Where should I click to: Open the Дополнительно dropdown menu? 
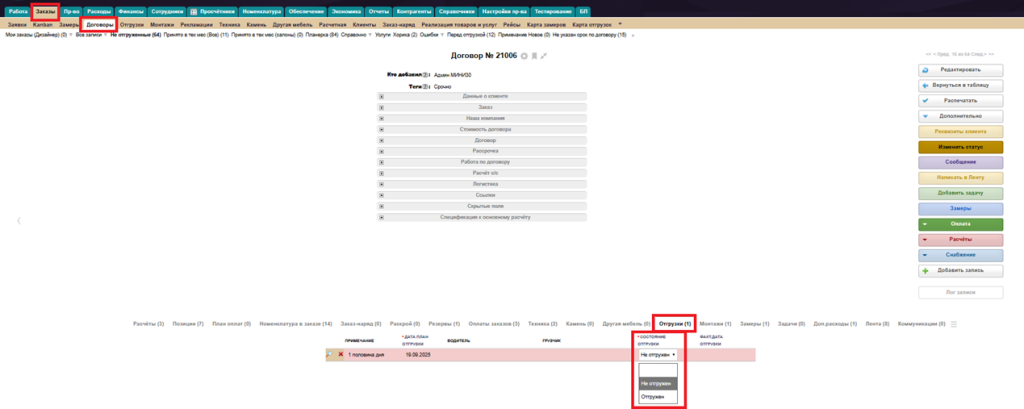click(960, 116)
